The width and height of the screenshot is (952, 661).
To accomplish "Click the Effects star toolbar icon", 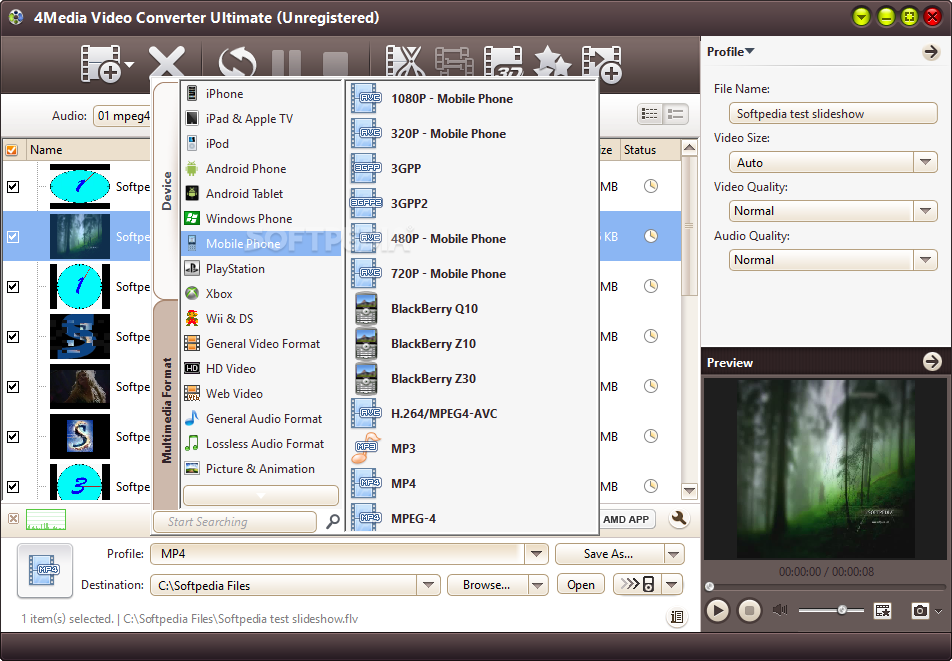I will click(x=552, y=63).
